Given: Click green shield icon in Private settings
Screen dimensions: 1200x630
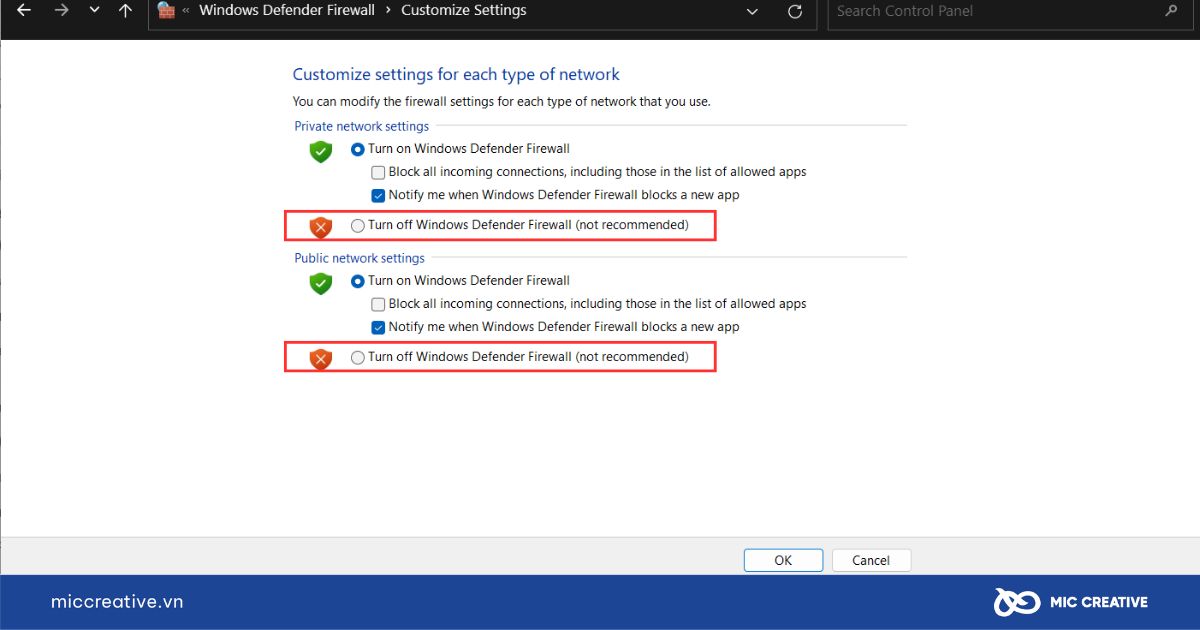Looking at the screenshot, I should click(320, 152).
